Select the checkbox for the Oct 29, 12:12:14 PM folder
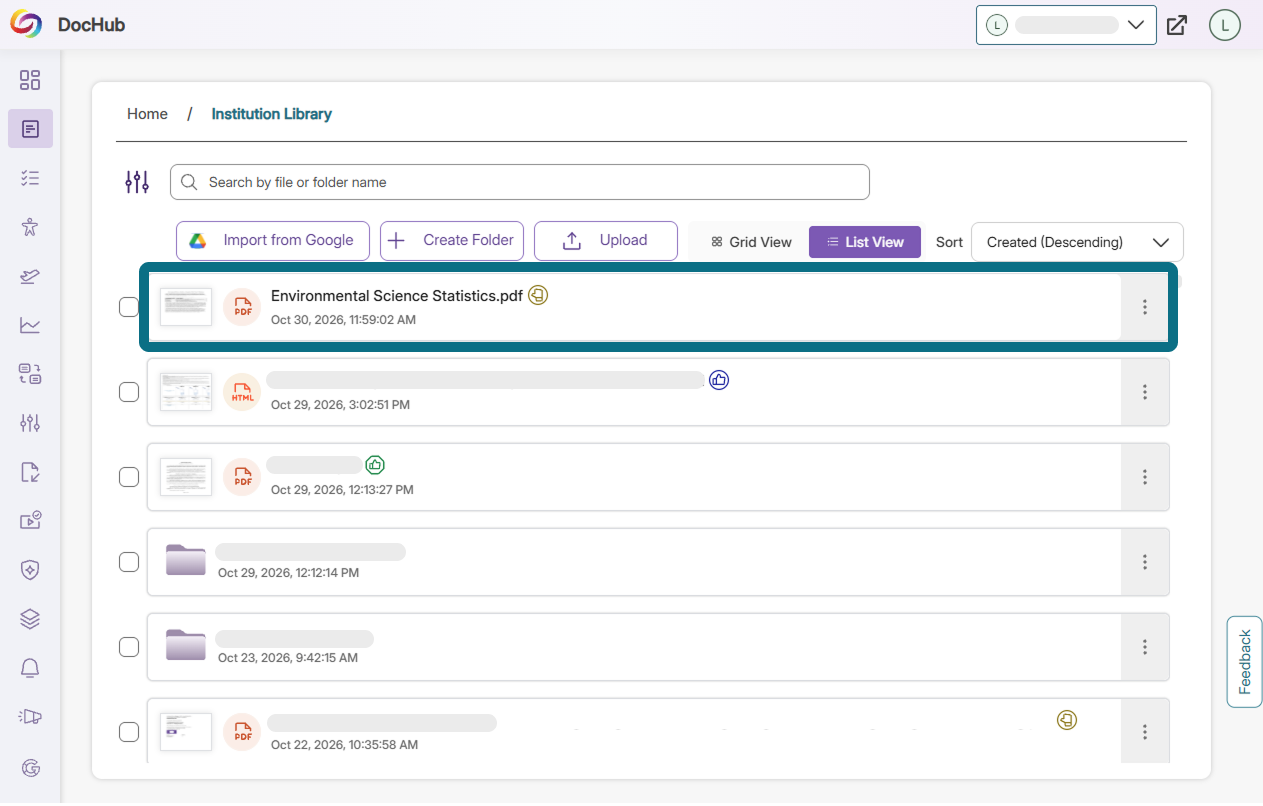 (129, 562)
